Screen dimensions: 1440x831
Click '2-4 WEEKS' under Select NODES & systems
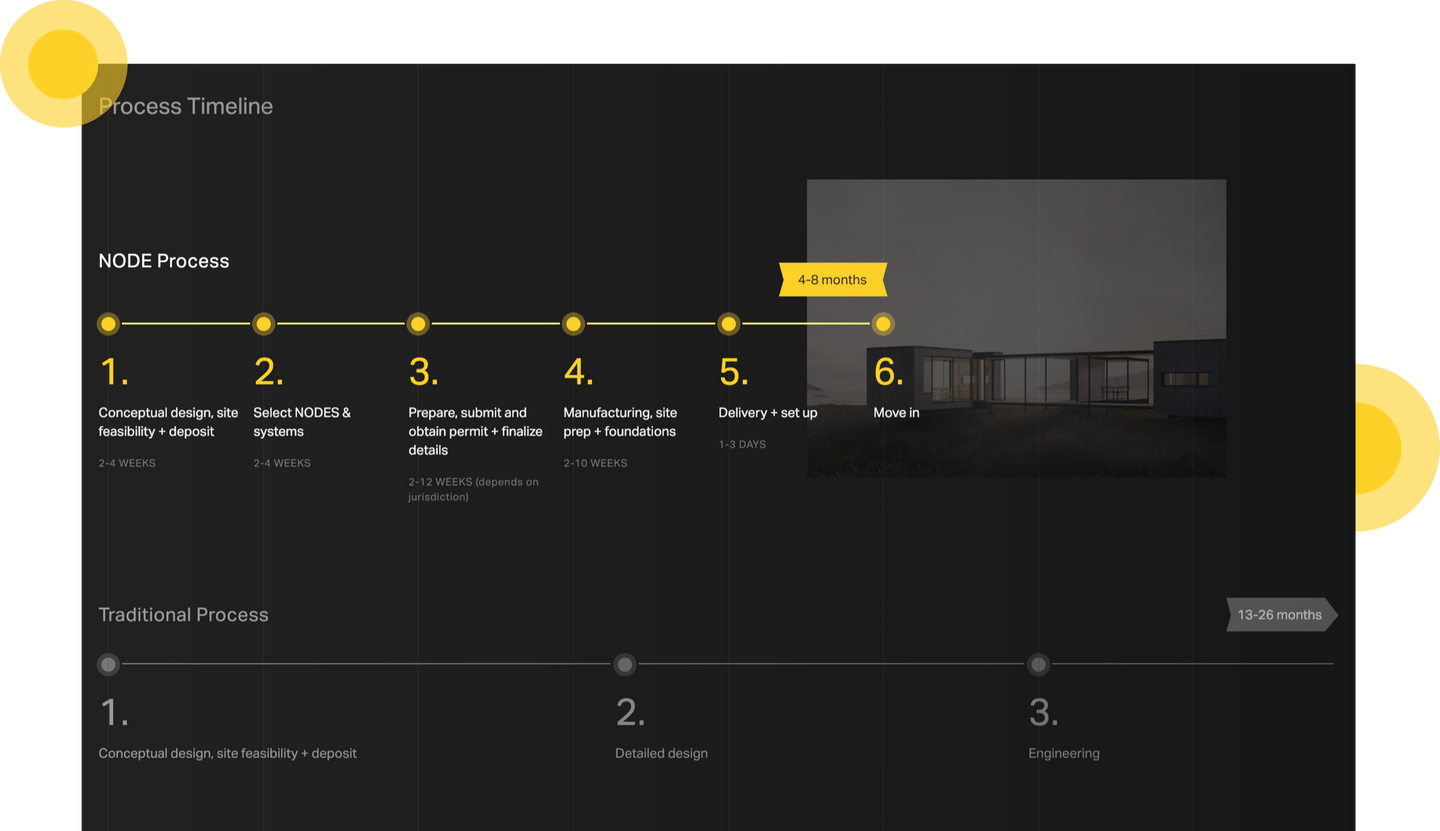(282, 463)
